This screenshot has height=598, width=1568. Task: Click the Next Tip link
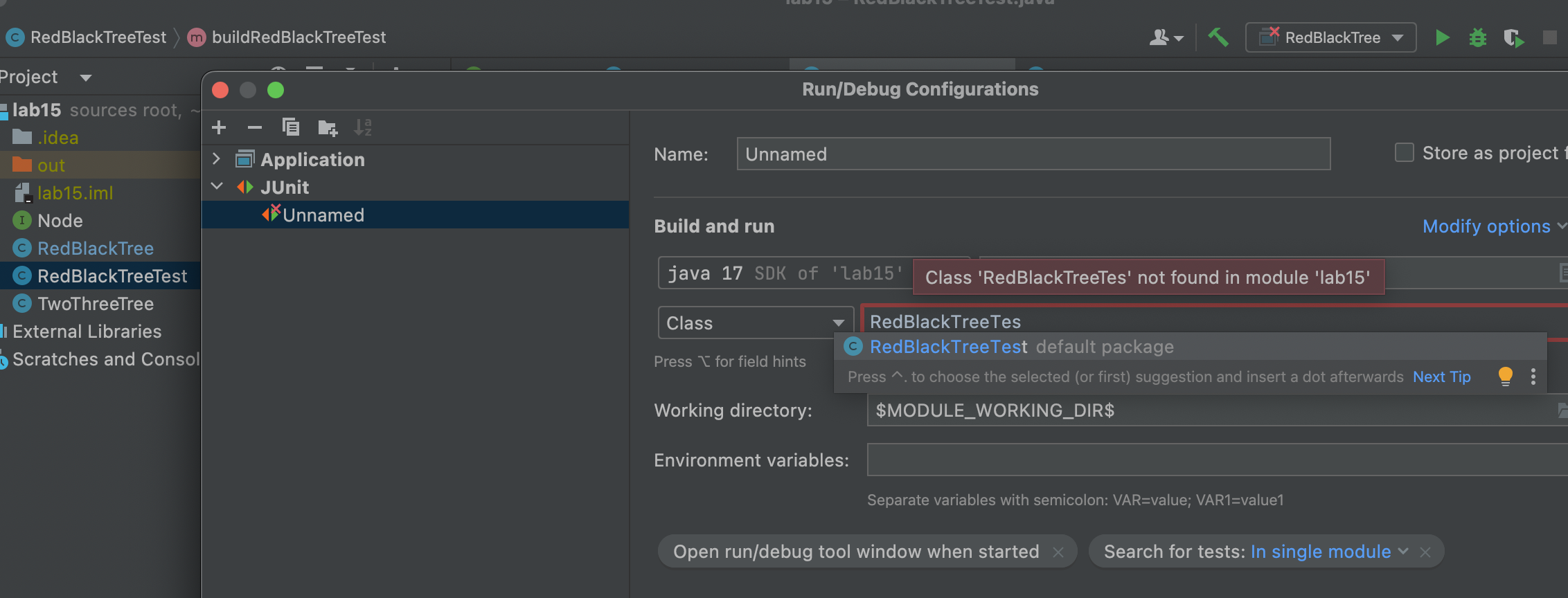pos(1441,377)
